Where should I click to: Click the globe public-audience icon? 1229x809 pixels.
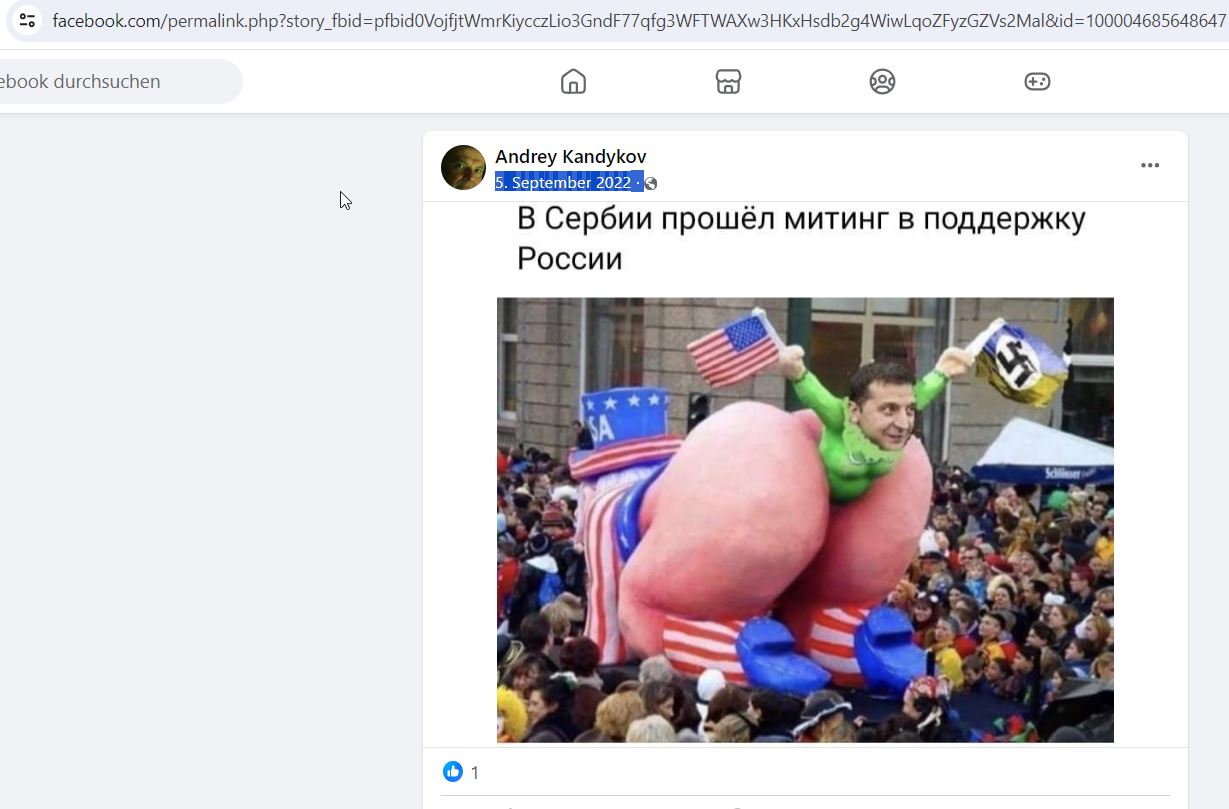(x=651, y=183)
